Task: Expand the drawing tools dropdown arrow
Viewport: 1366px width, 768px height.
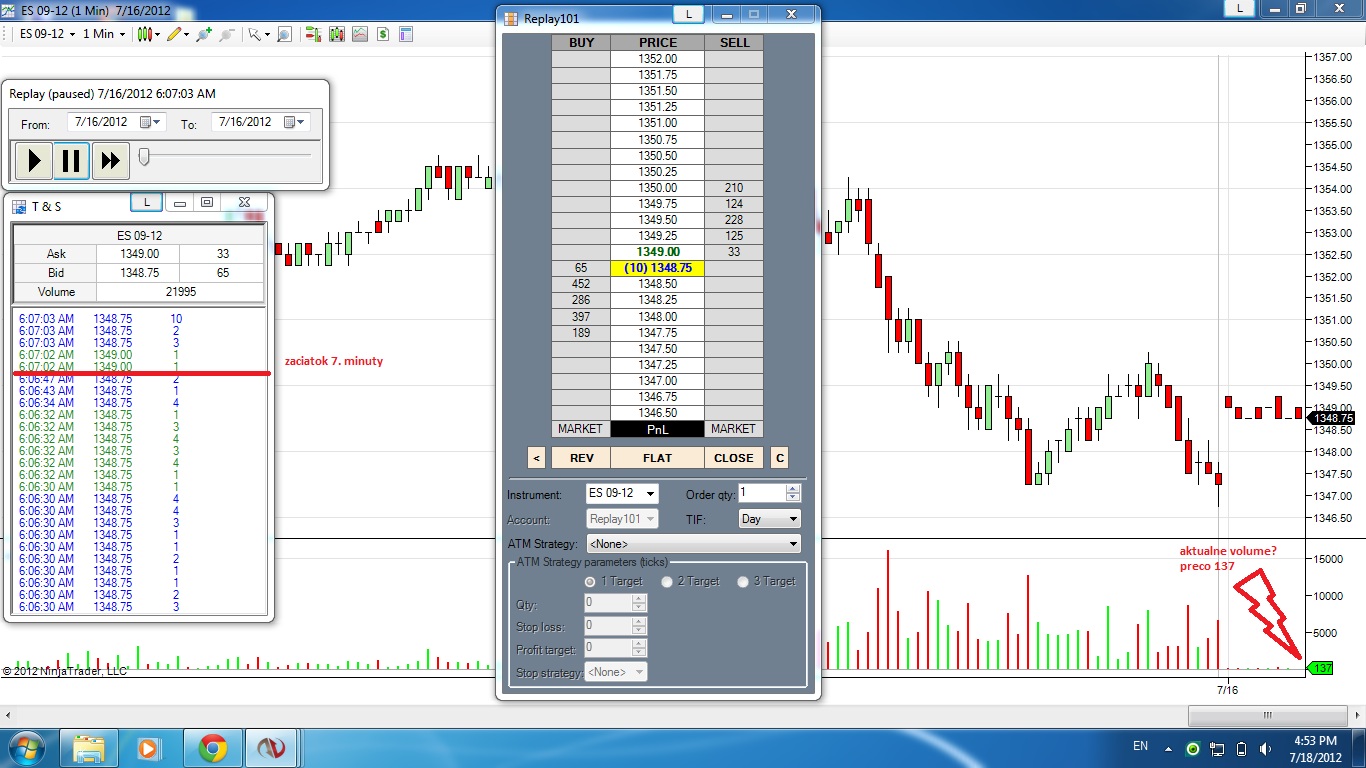Action: (x=188, y=34)
